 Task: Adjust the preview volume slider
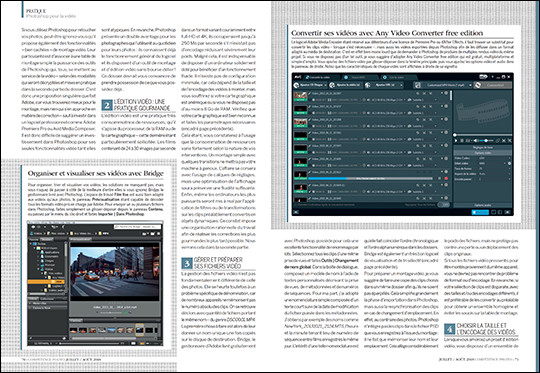pyautogui.click(x=486, y=141)
